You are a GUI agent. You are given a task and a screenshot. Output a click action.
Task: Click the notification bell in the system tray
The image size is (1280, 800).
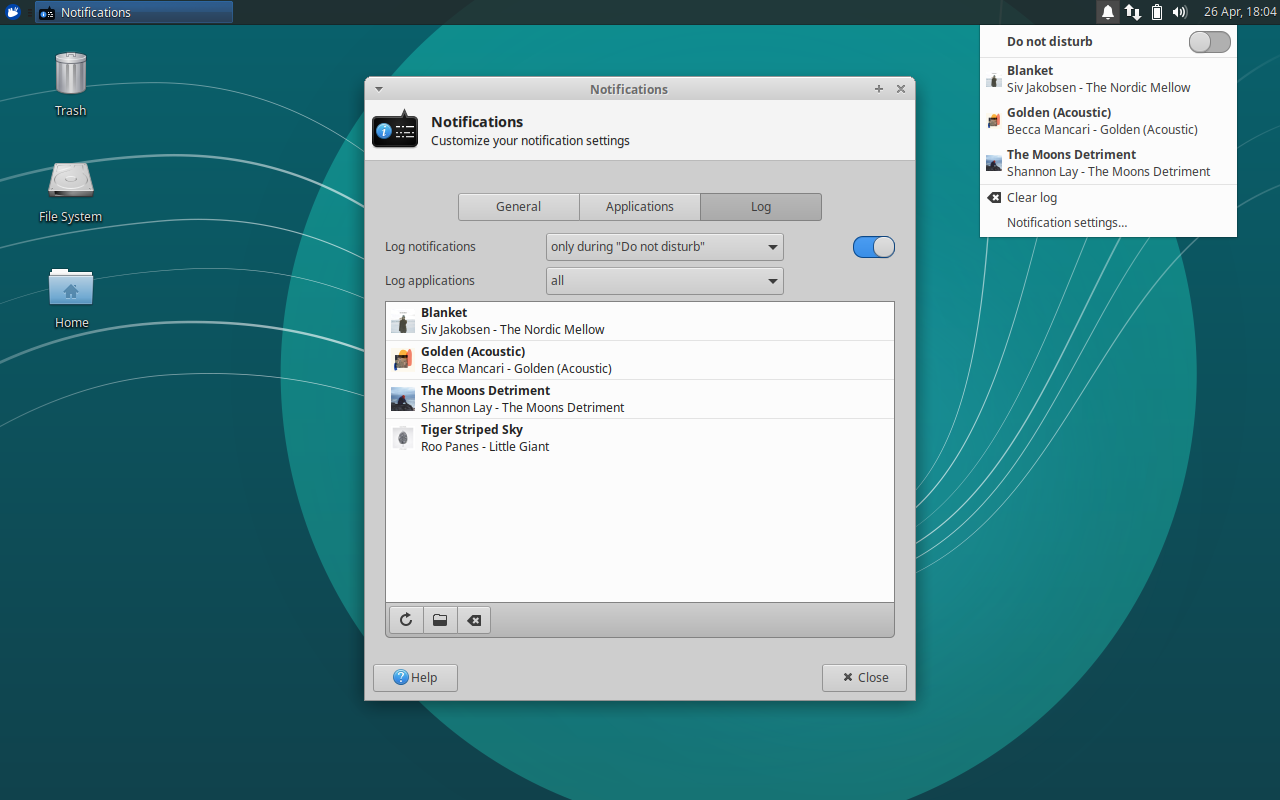click(x=1107, y=12)
